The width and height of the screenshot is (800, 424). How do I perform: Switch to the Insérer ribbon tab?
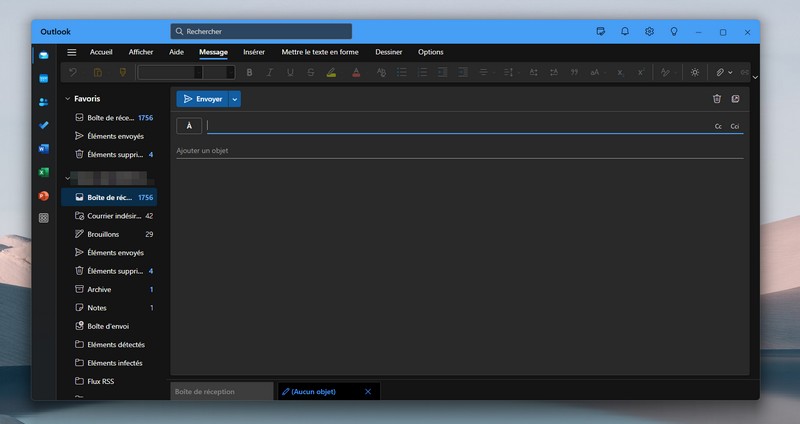254,52
